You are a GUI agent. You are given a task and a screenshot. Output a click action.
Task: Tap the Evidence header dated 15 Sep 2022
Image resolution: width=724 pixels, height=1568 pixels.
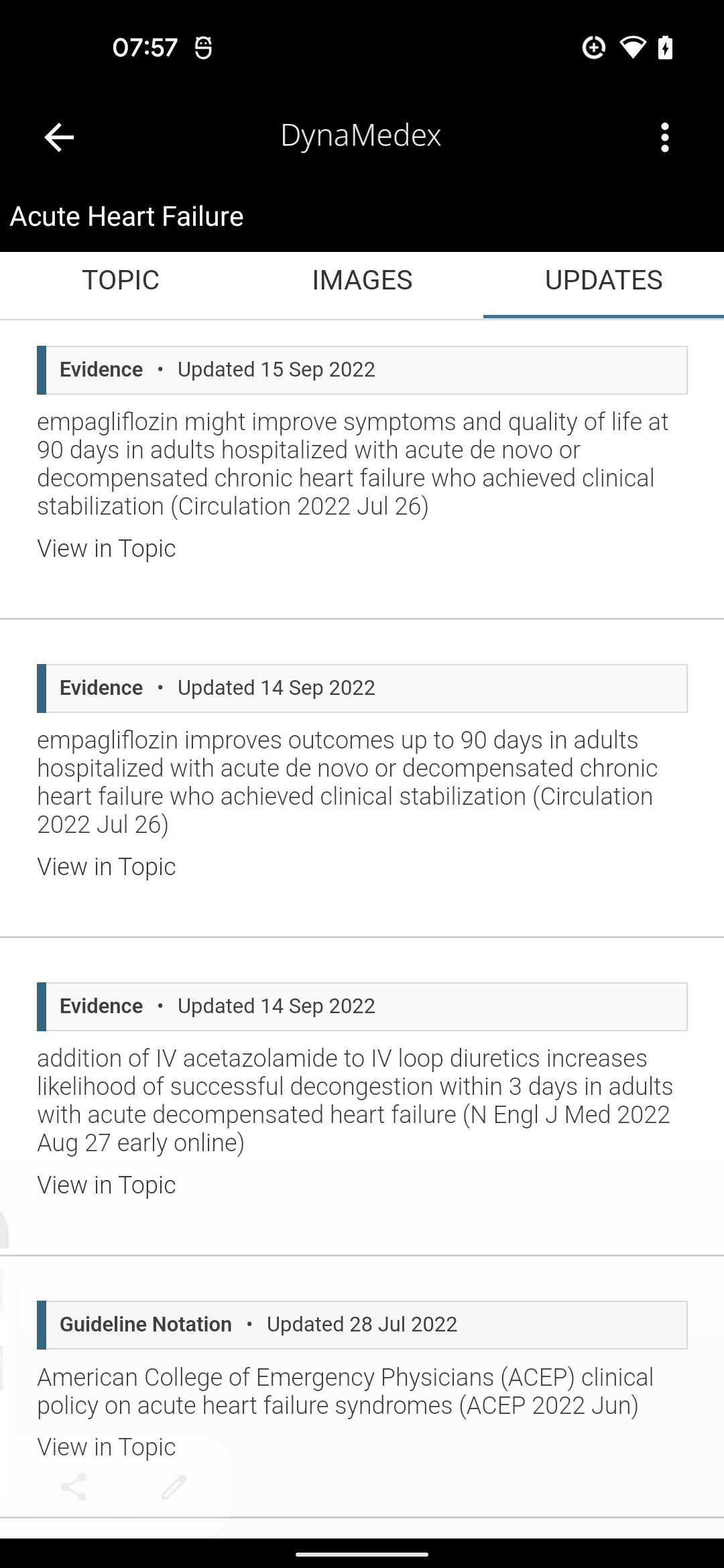[362, 370]
